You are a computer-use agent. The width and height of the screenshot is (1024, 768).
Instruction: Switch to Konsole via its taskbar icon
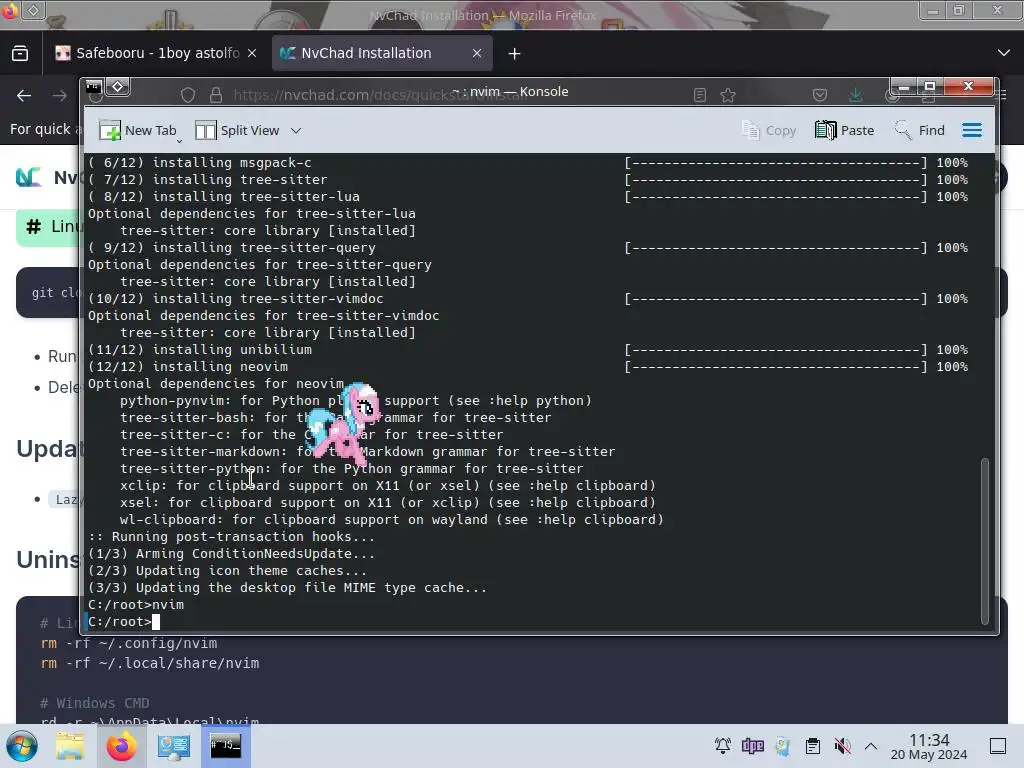[x=225, y=746]
